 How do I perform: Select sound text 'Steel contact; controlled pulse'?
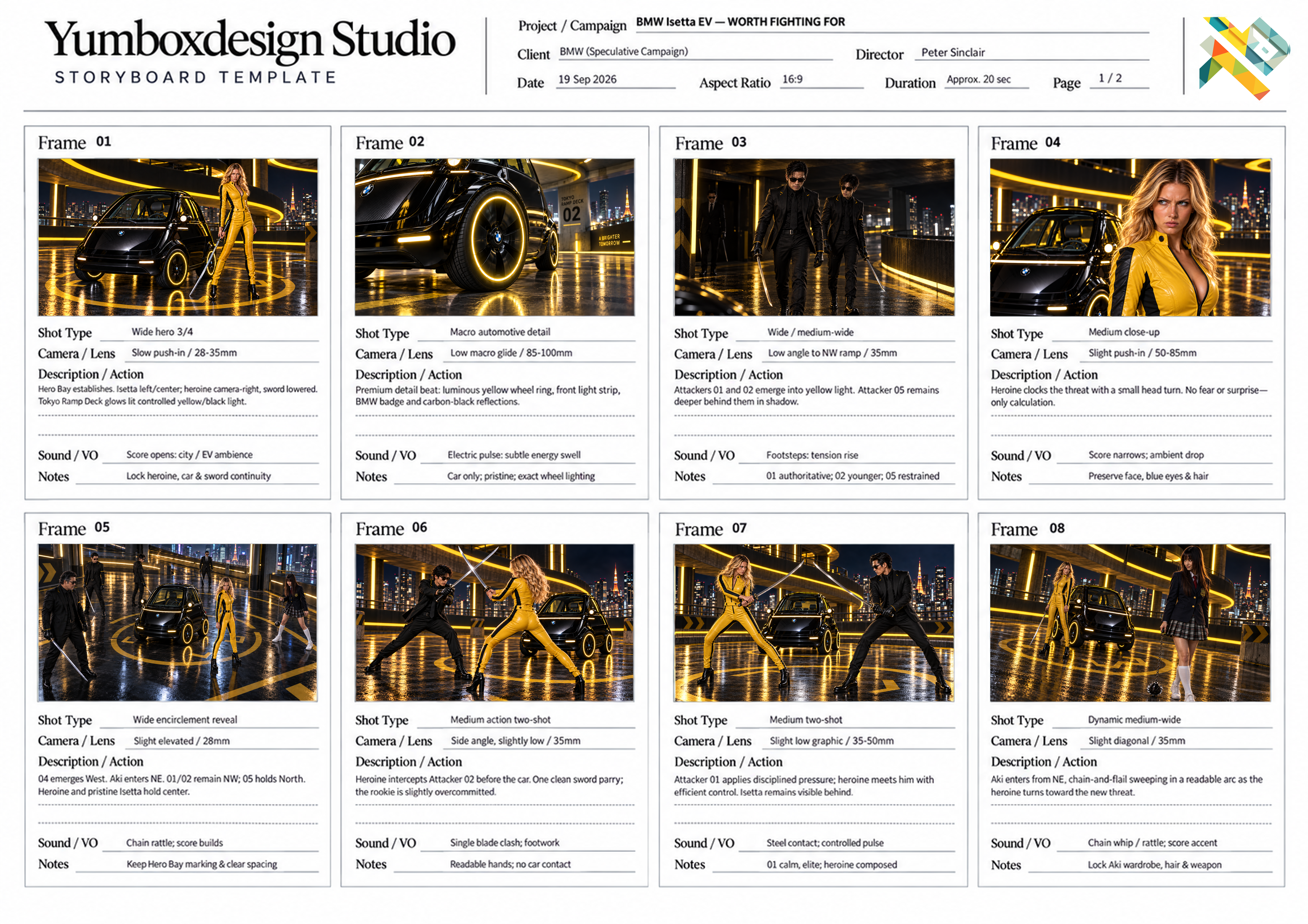(x=825, y=842)
